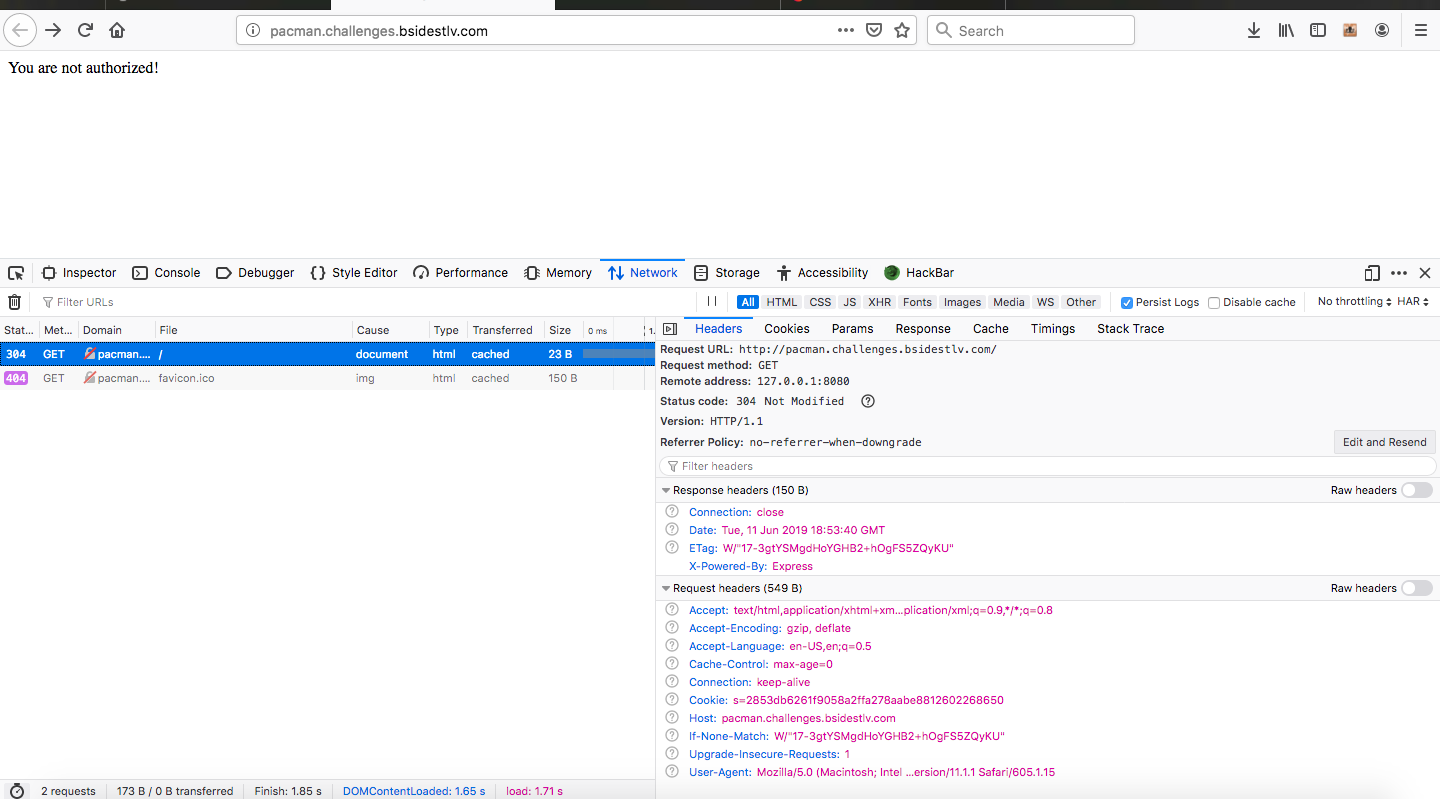Open the HAR dropdown menu
The width and height of the screenshot is (1440, 799).
(1413, 302)
